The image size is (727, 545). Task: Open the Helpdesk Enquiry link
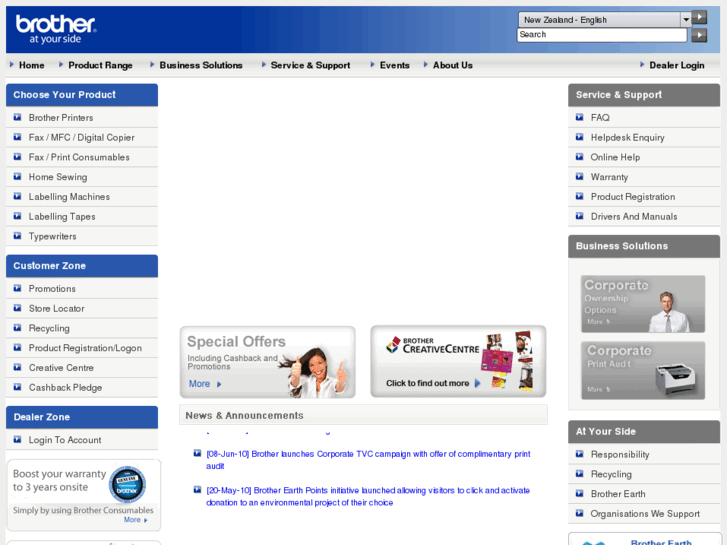[x=627, y=137]
